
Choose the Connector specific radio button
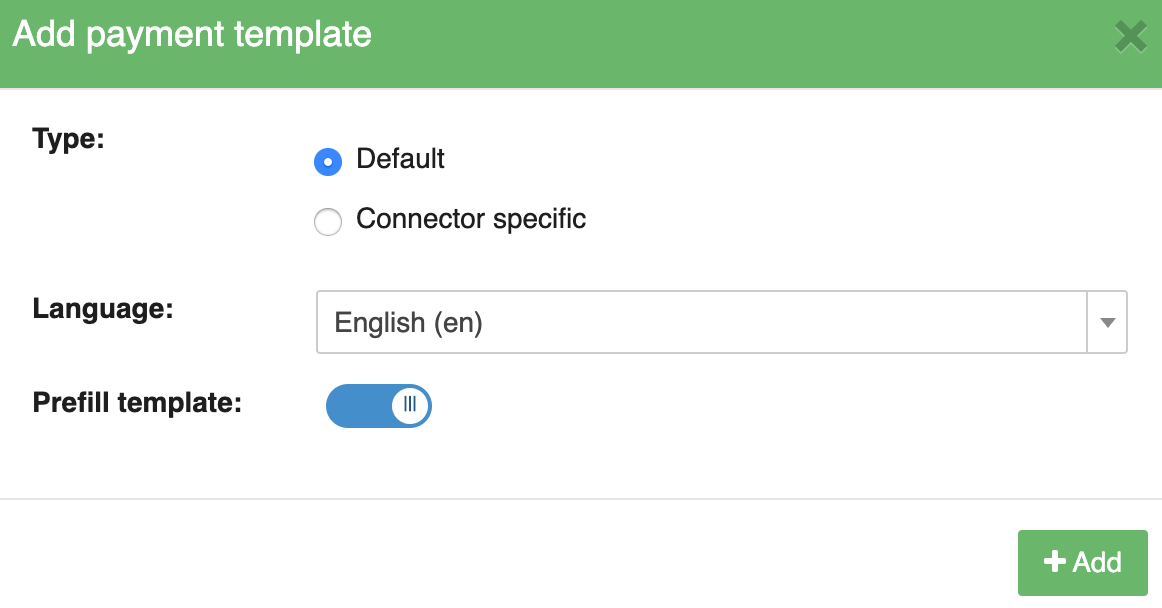pyautogui.click(x=328, y=221)
